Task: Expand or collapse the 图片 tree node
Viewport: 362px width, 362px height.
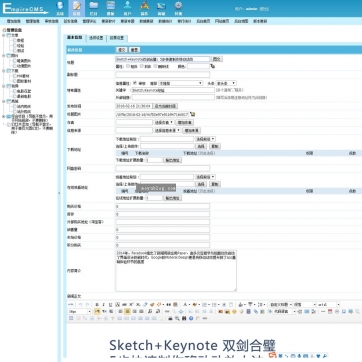Action: pos(4,56)
